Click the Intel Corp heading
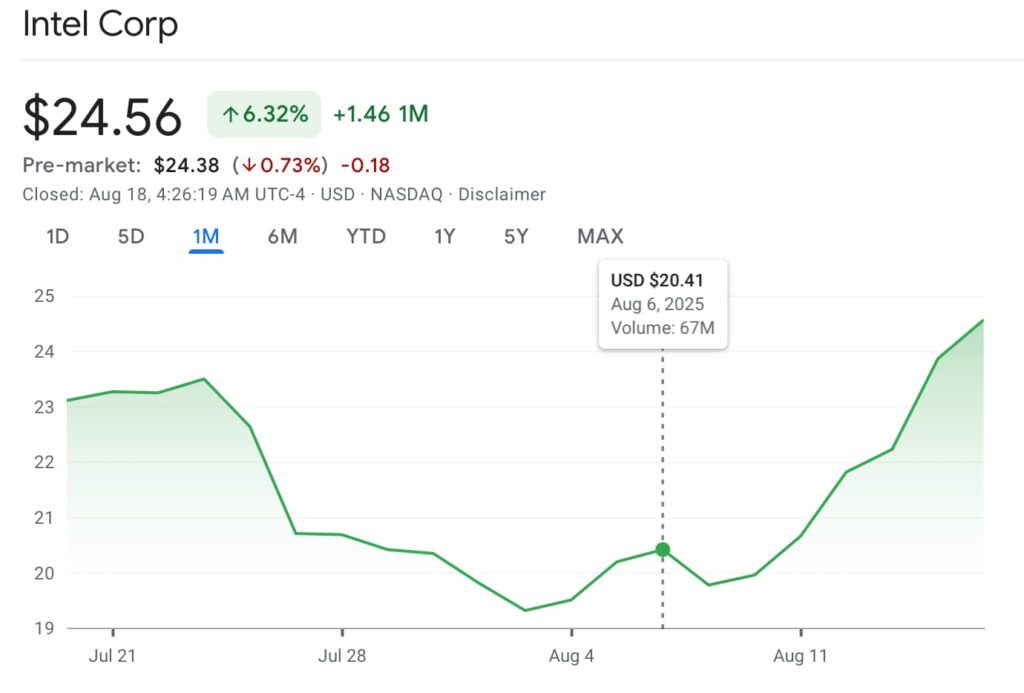Screen dimensions: 1024x693 point(100,24)
